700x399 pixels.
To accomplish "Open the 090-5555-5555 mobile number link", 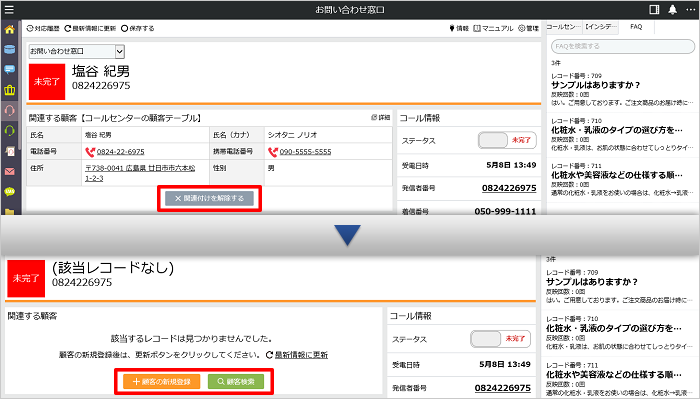I will pos(305,152).
